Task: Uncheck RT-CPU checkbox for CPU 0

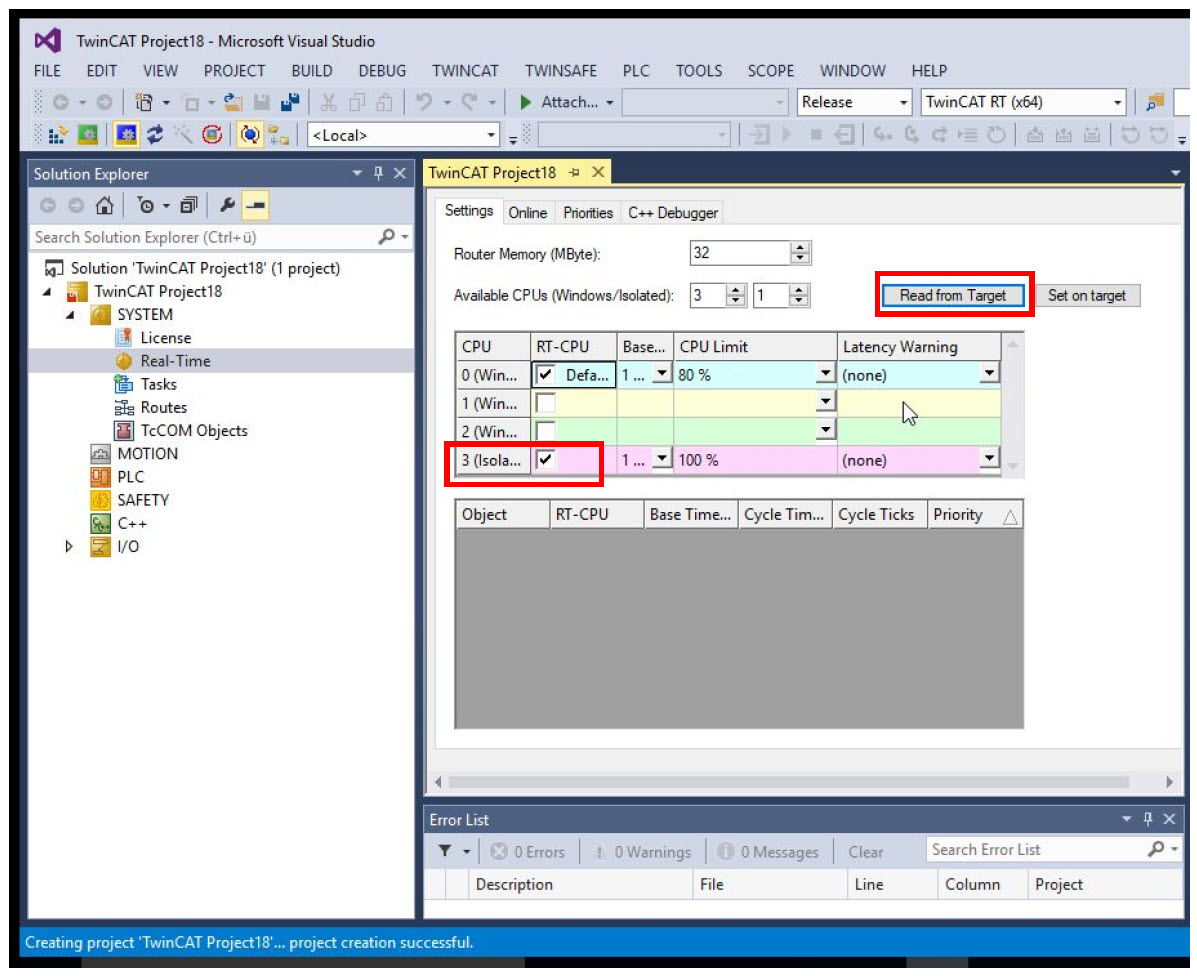Action: pyautogui.click(x=545, y=375)
